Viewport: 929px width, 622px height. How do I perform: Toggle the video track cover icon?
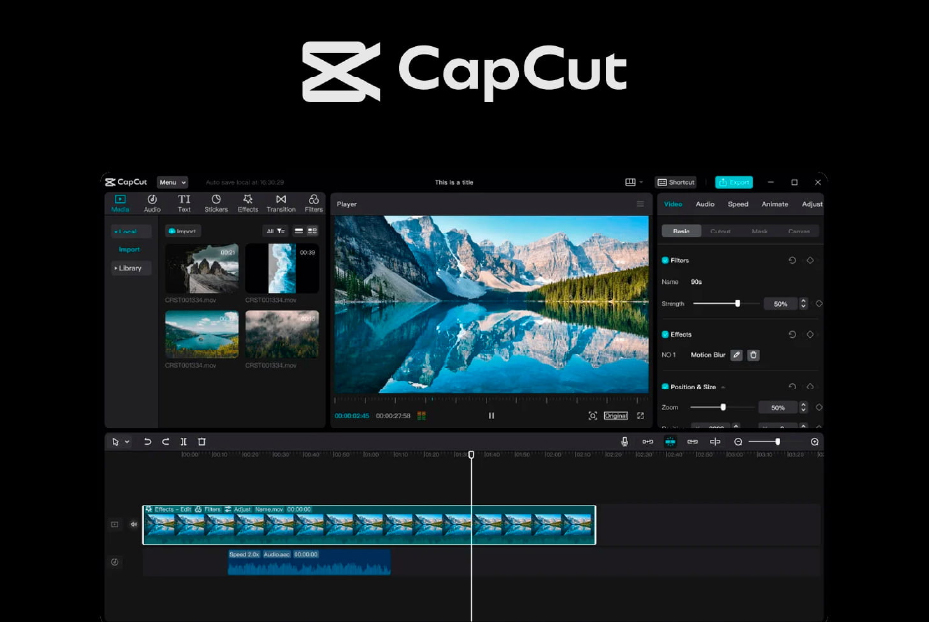(115, 524)
